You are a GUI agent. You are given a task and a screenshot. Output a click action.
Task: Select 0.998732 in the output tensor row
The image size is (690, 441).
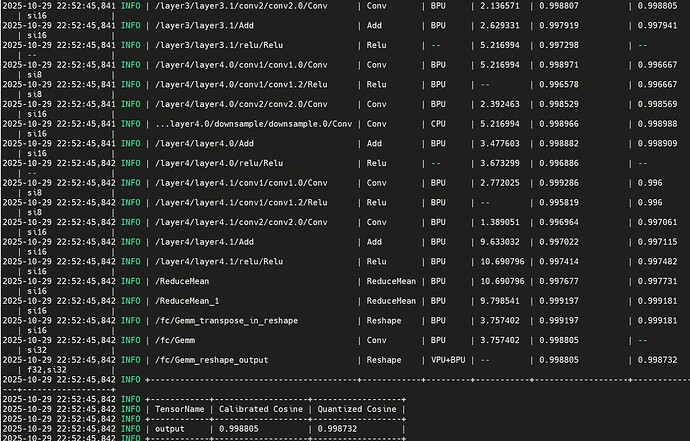pyautogui.click(x=338, y=429)
